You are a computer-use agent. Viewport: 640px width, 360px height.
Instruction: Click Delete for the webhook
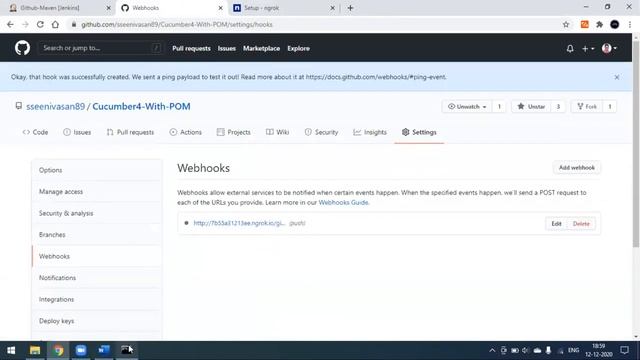581,224
